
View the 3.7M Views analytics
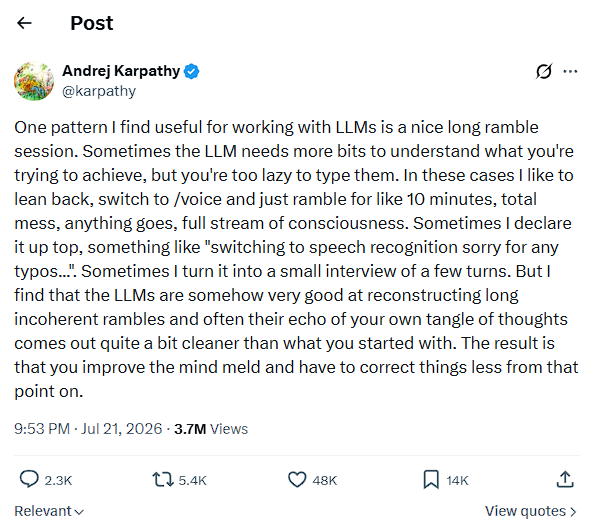coord(211,429)
